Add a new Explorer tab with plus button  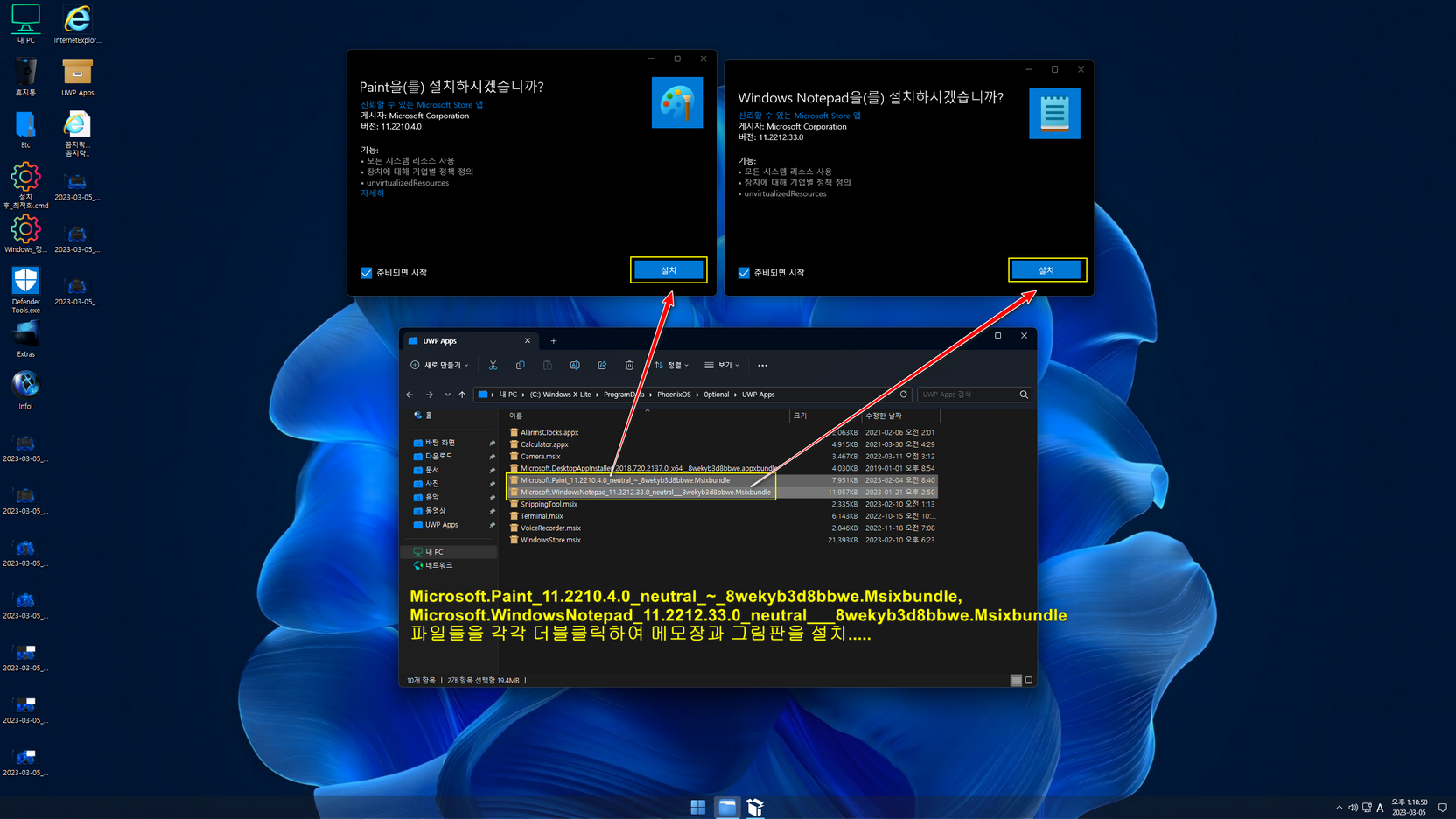click(x=553, y=341)
